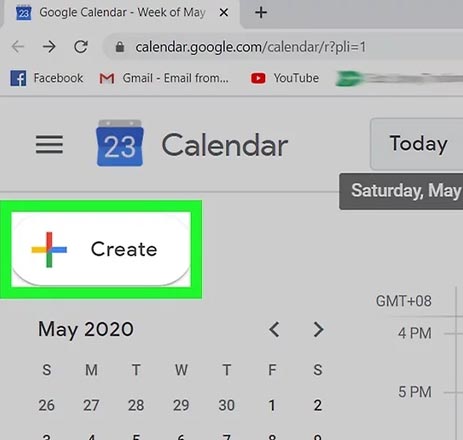This screenshot has height=440, width=463.
Task: Open the YouTube bookmark
Action: [285, 78]
